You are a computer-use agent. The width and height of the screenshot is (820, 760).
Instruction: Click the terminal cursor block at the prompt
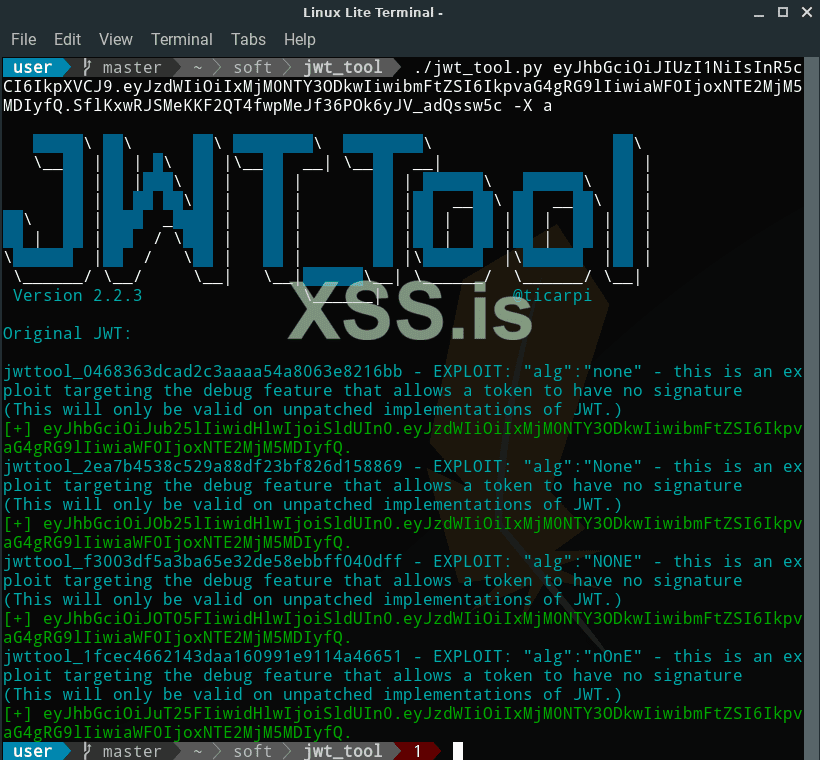458,751
